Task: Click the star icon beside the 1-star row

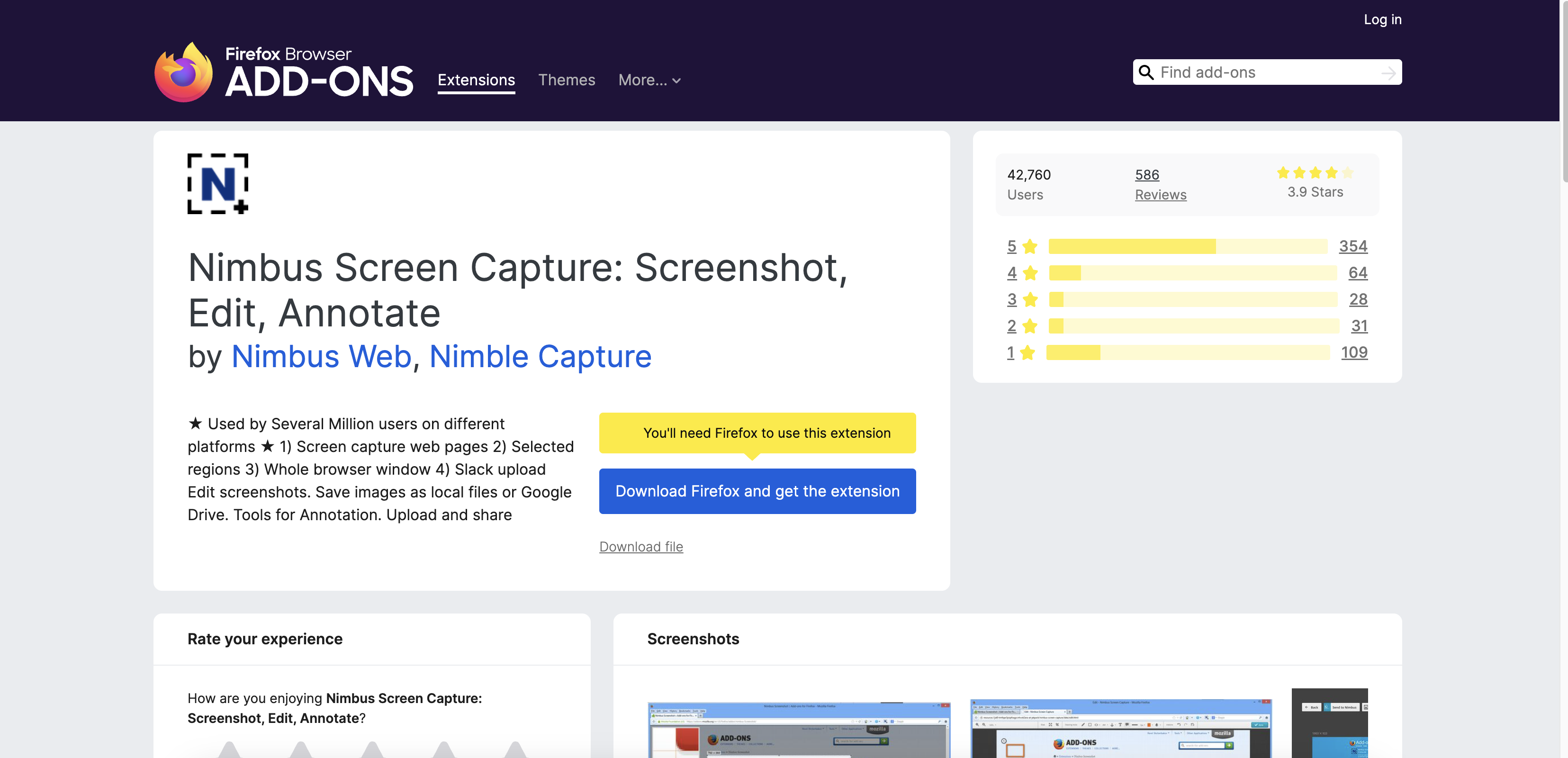Action: tap(1027, 352)
